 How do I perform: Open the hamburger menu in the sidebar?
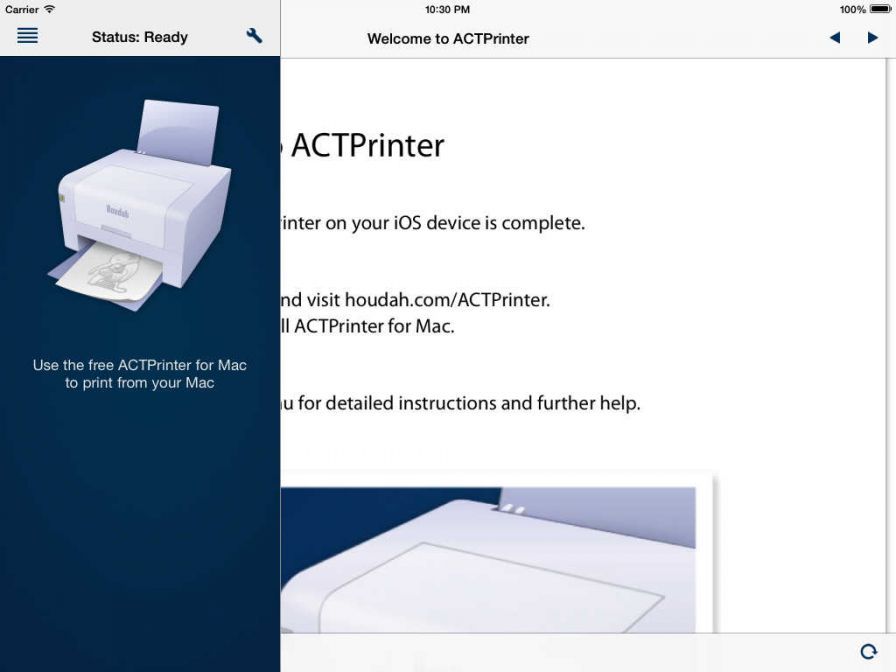(x=27, y=36)
